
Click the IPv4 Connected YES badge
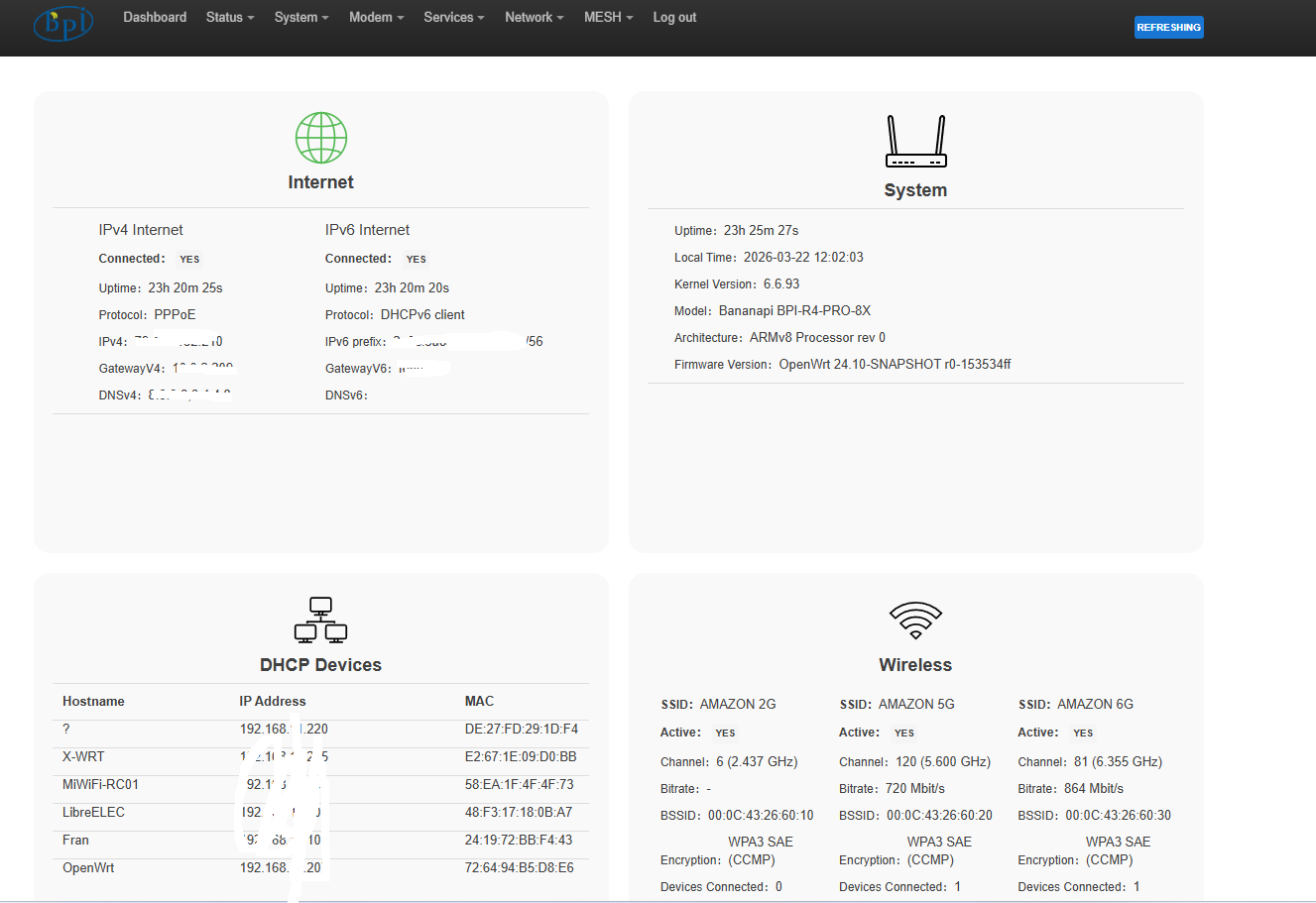point(189,260)
